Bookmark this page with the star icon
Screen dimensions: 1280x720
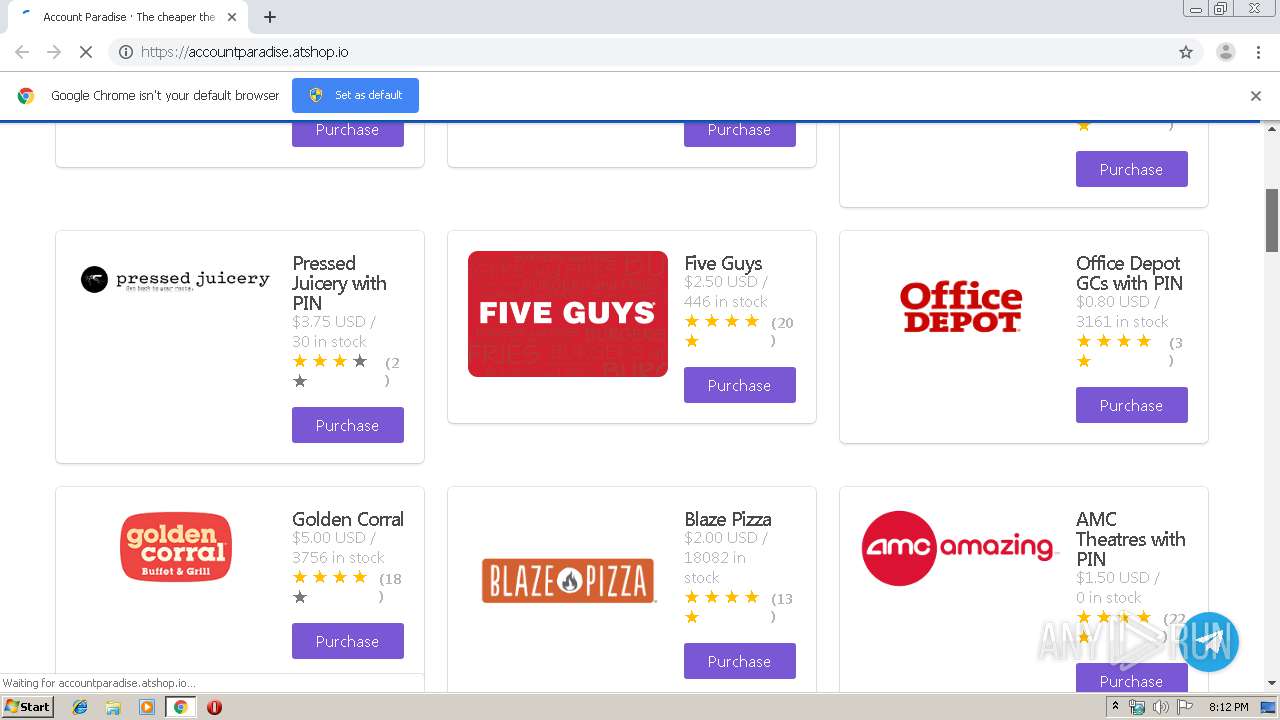click(x=1186, y=52)
